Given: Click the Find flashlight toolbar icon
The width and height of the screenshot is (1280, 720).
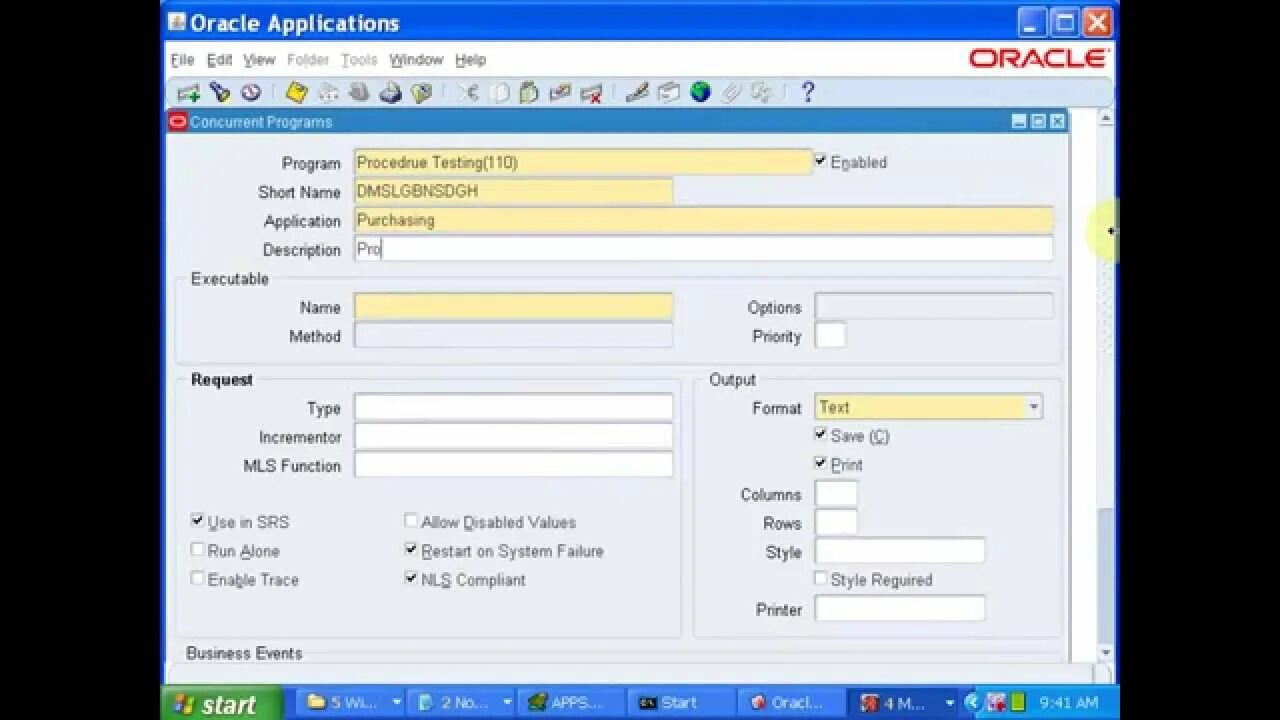Looking at the screenshot, I should tap(220, 93).
